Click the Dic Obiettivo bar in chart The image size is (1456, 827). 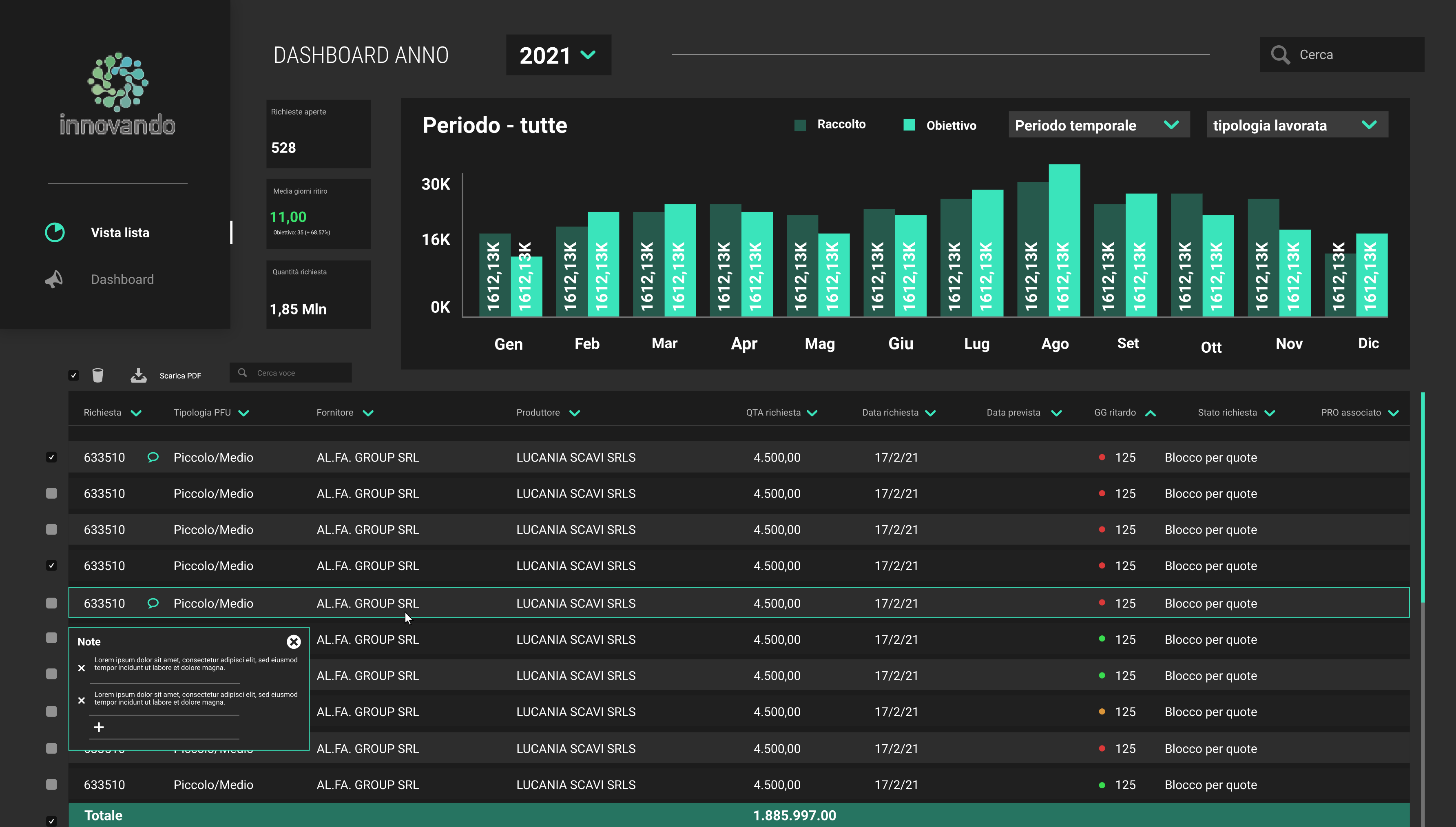tap(1371, 275)
